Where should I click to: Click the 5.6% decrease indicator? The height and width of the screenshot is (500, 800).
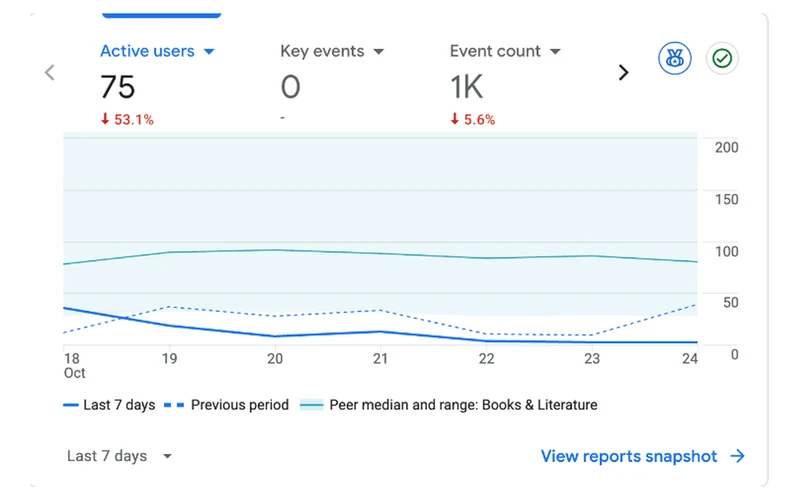(472, 119)
